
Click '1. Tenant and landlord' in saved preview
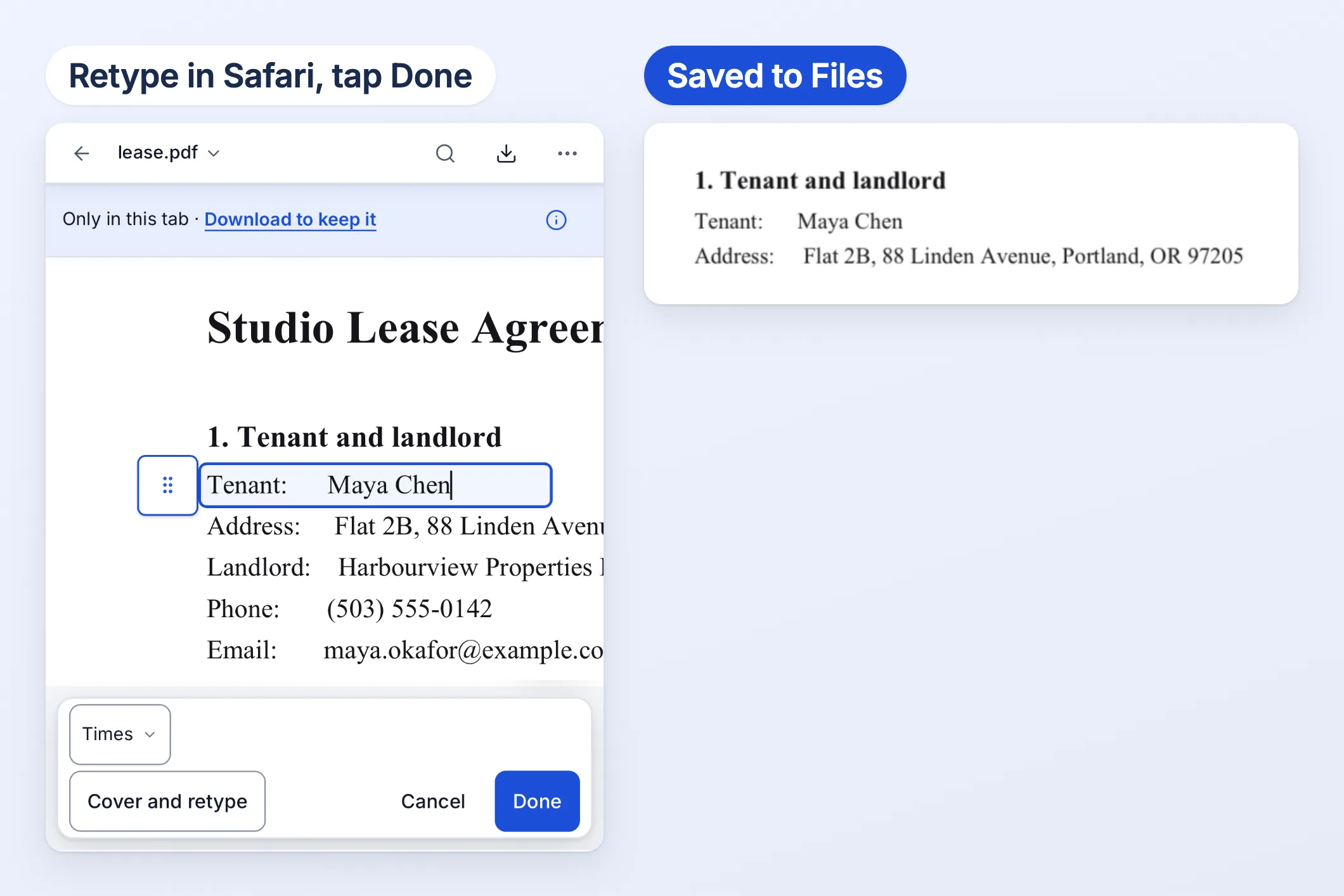point(820,181)
